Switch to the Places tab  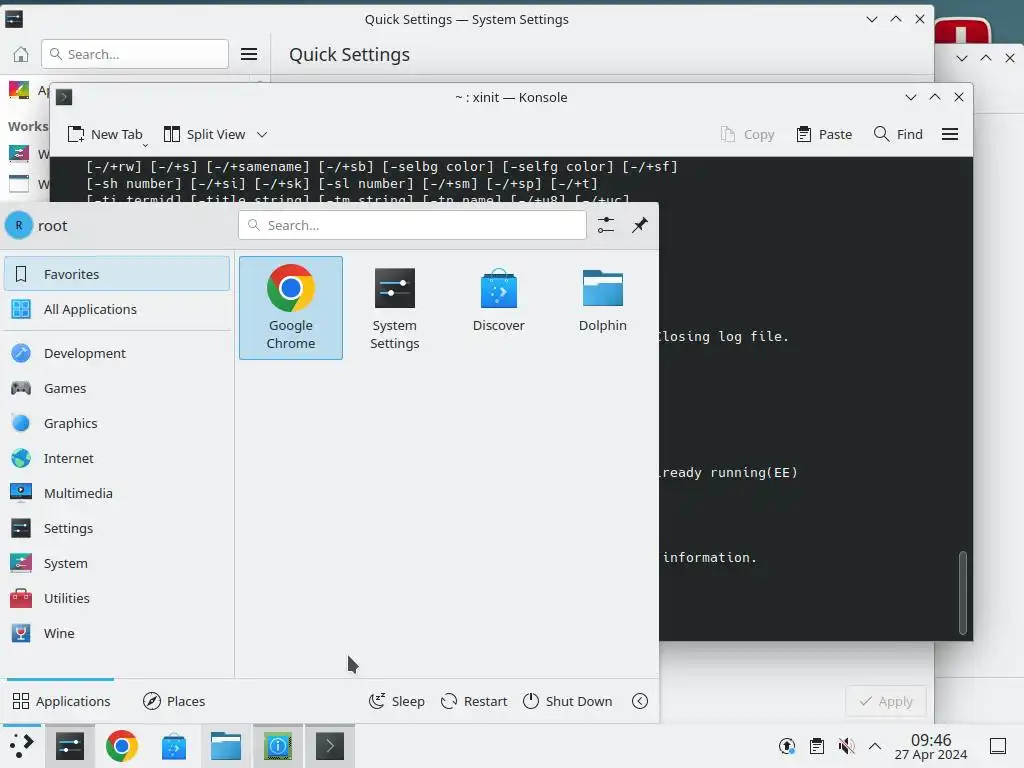click(174, 701)
